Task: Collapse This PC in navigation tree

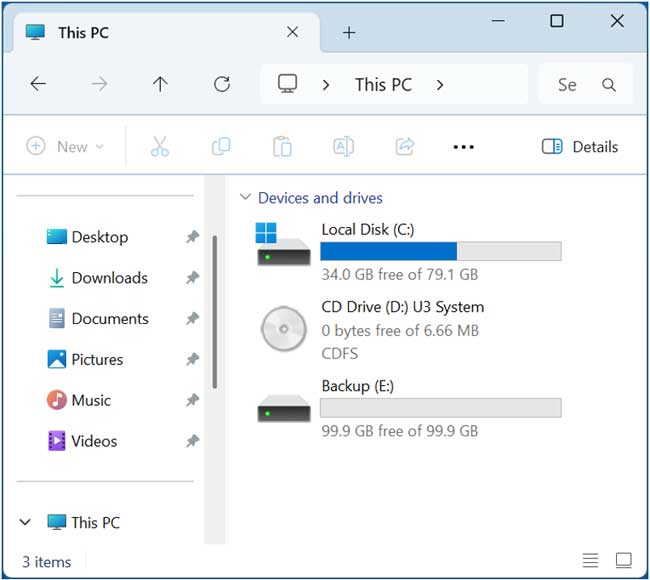Action: (x=25, y=522)
